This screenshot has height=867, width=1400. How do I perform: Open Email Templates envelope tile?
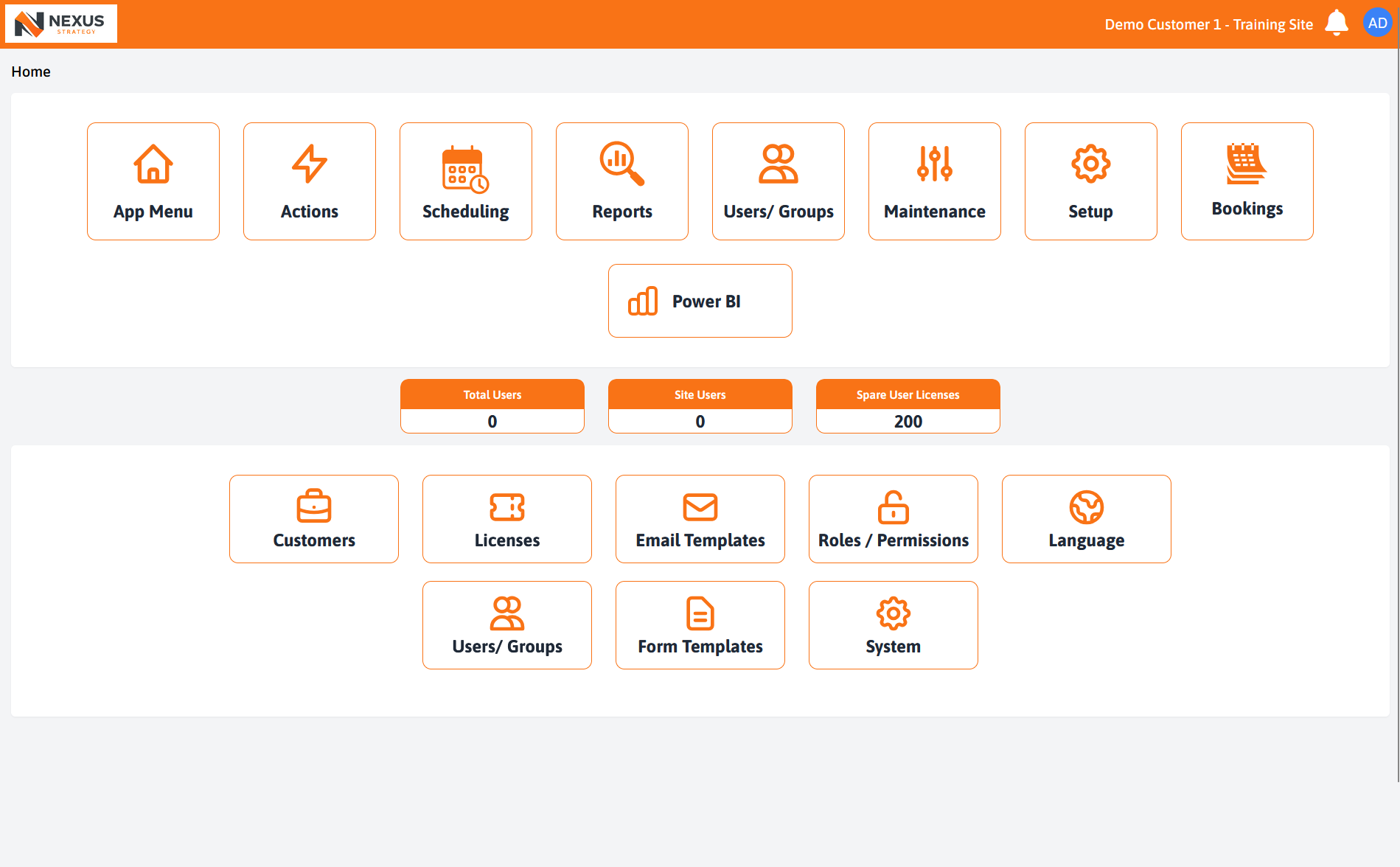coord(700,519)
